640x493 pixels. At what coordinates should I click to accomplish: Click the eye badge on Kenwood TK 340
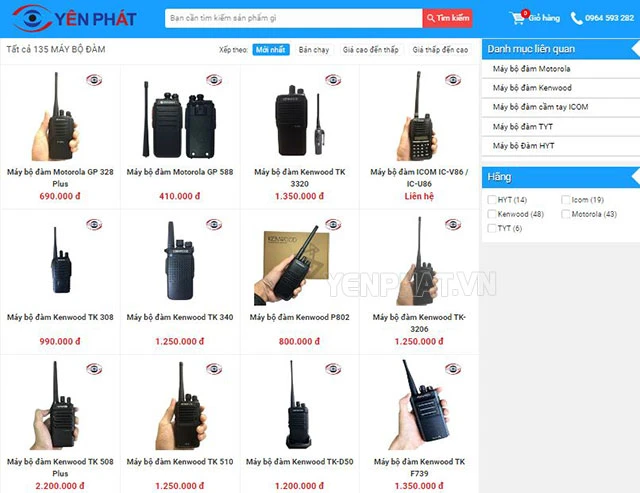click(x=214, y=224)
